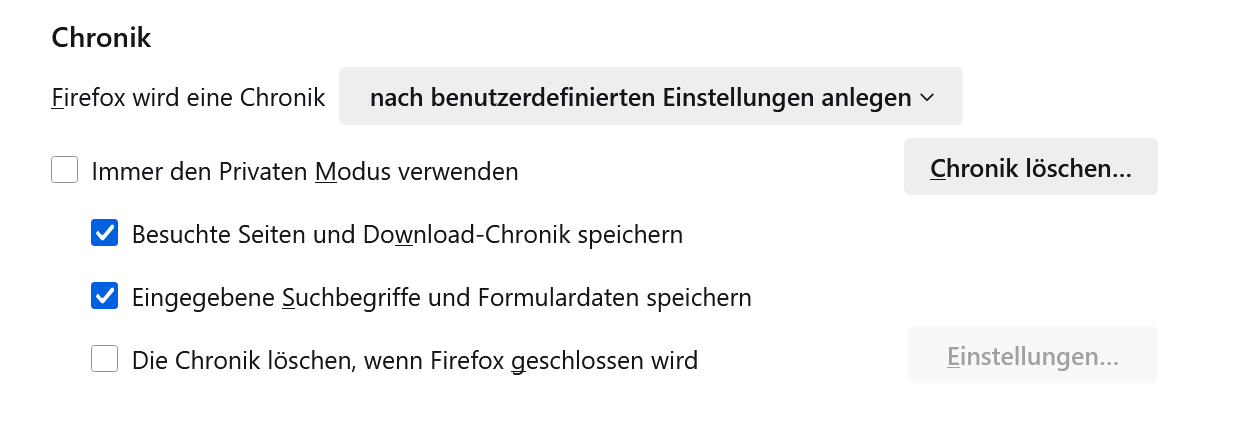Click the blue checkmark beside Besuchte Seiten

[x=105, y=234]
